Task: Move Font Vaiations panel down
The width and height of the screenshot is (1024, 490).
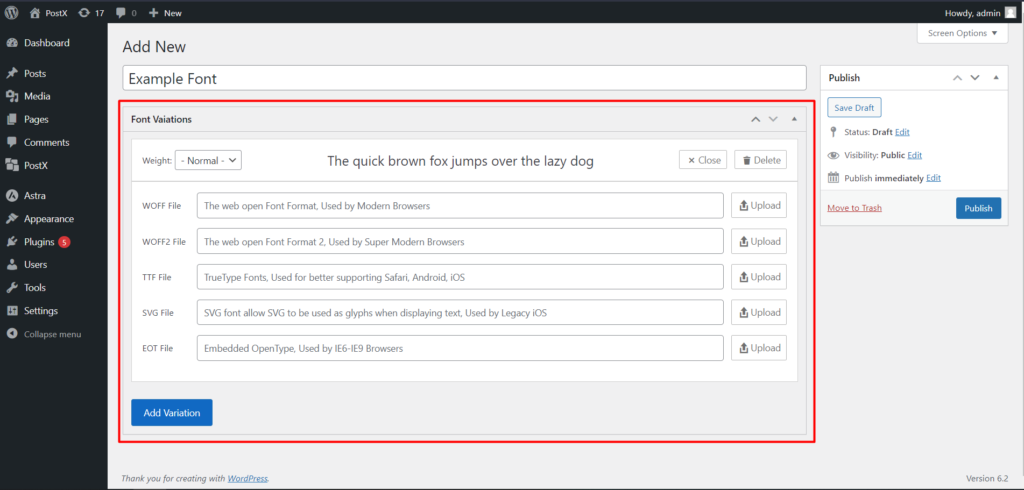Action: click(773, 120)
